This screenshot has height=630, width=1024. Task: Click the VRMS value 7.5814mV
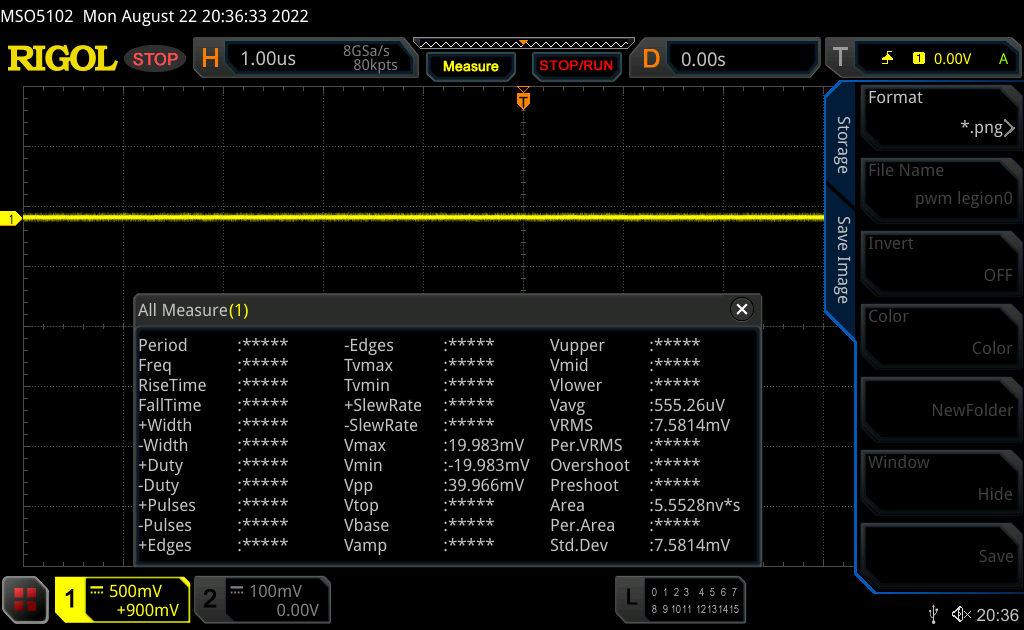click(x=690, y=426)
